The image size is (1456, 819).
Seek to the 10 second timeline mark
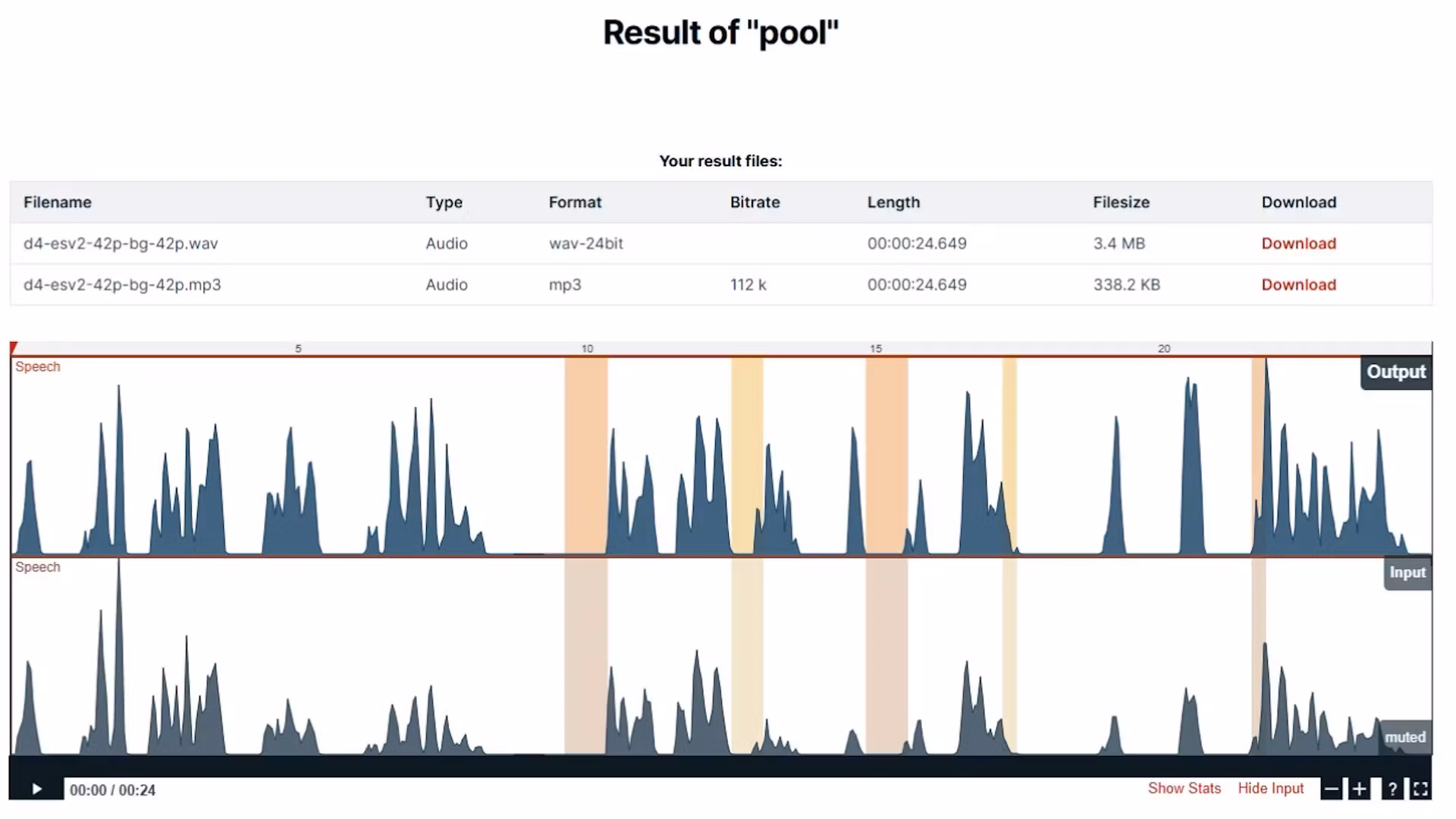click(x=587, y=349)
